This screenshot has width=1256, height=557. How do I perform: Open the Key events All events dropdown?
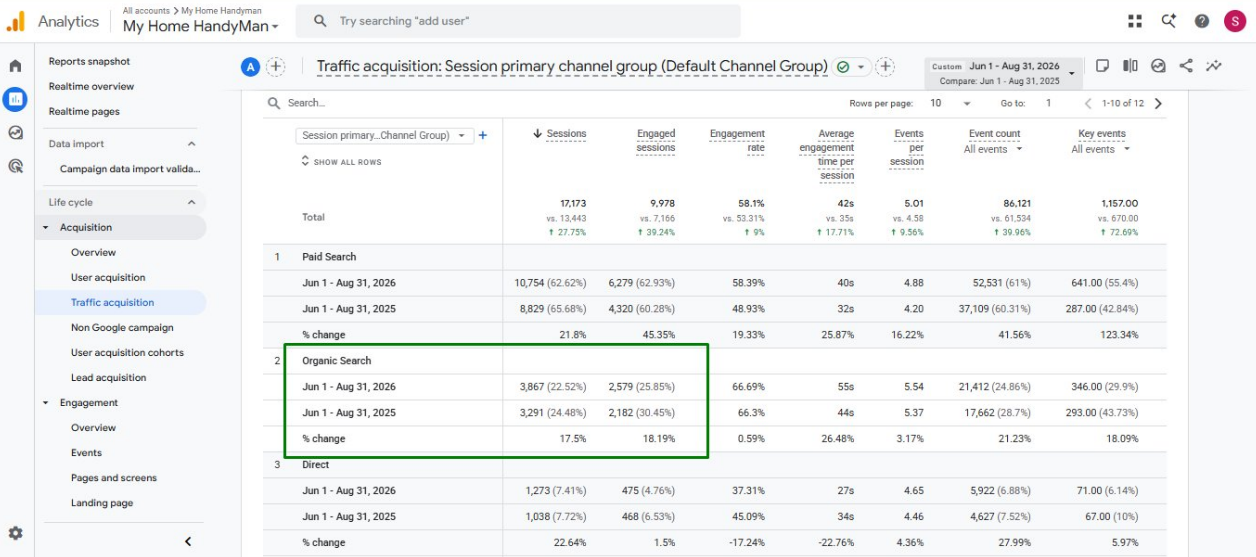1101,149
